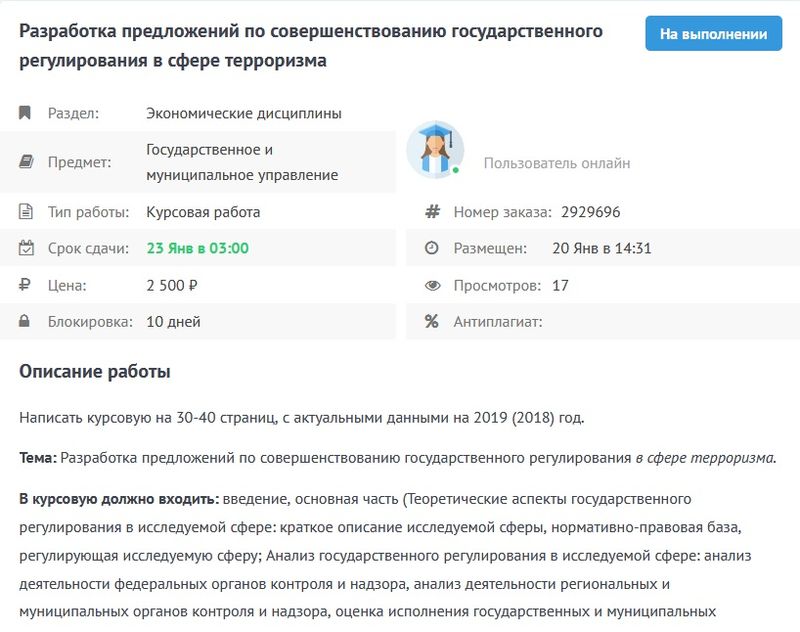
Task: Click the document icon beside Тип работы
Action: click(26, 212)
